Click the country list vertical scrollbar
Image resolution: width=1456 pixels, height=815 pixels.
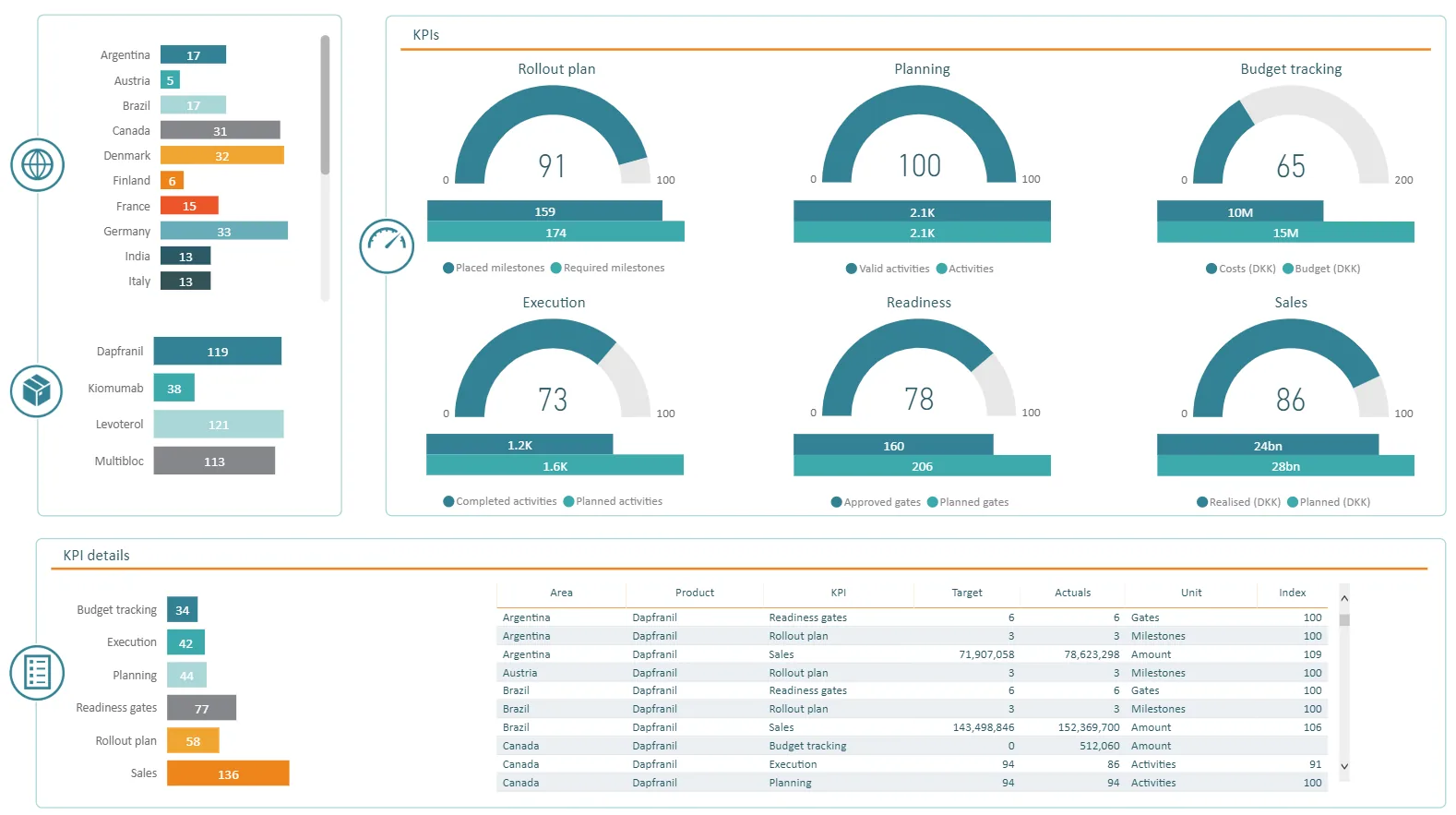coord(325,168)
